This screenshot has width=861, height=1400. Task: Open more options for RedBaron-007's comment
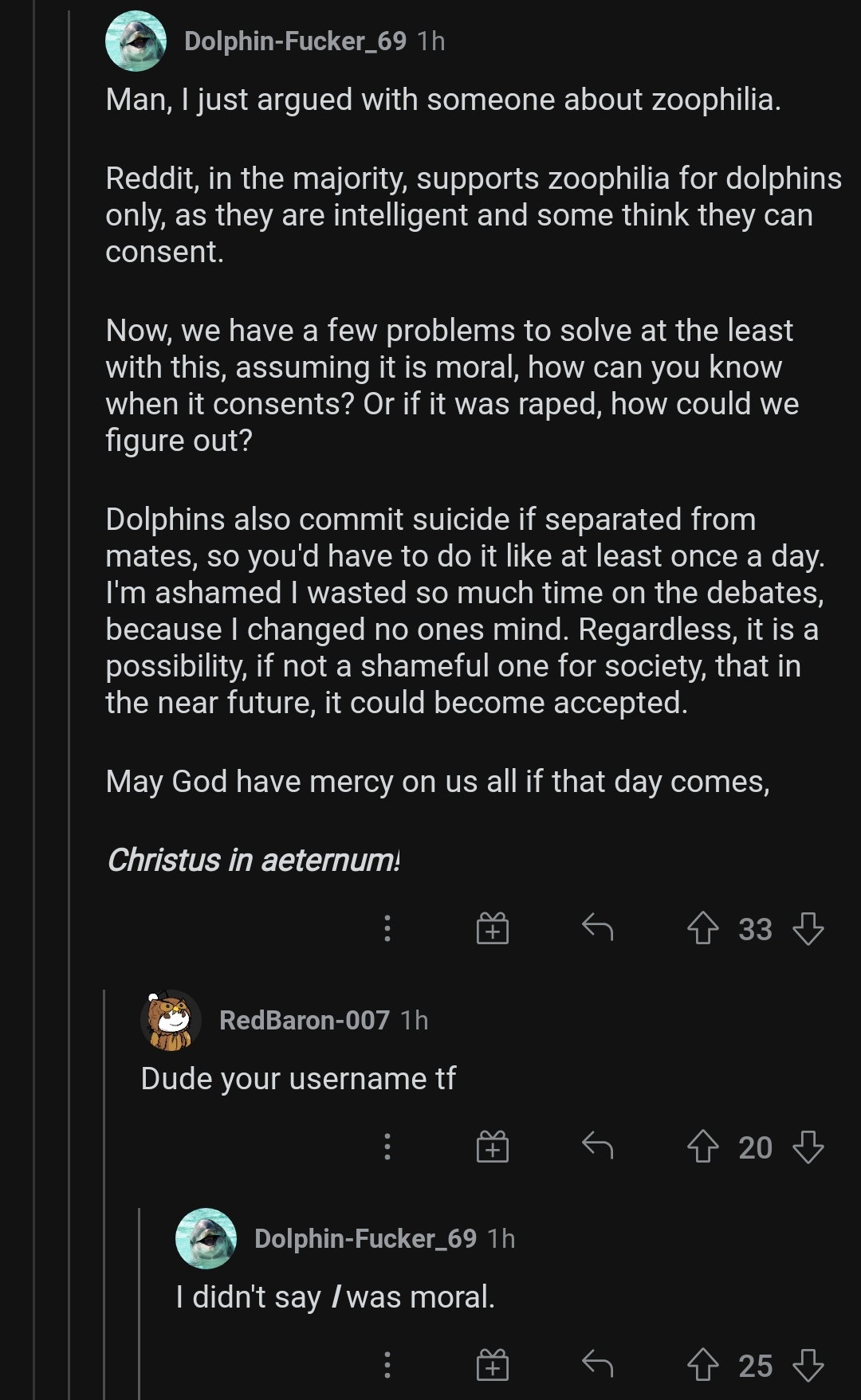point(387,1147)
